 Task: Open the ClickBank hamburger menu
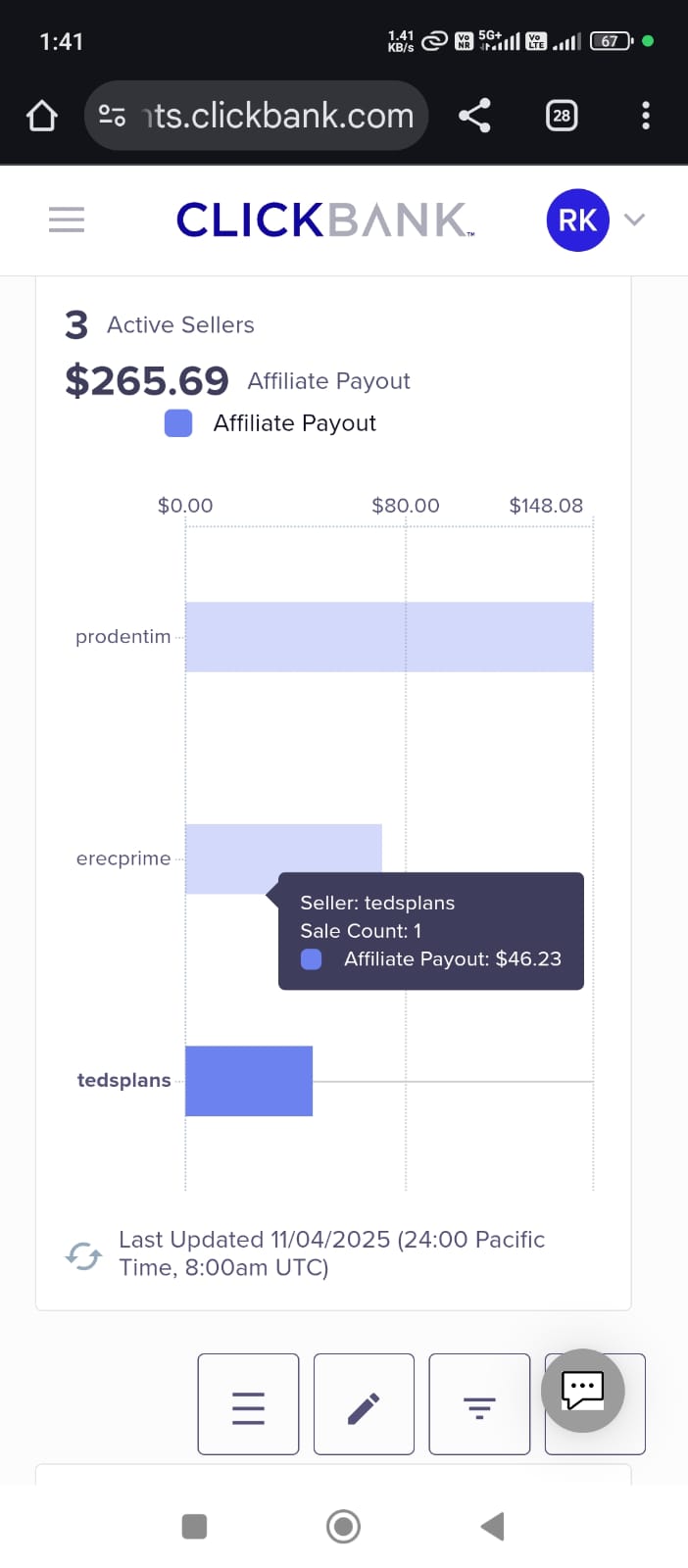click(x=67, y=220)
